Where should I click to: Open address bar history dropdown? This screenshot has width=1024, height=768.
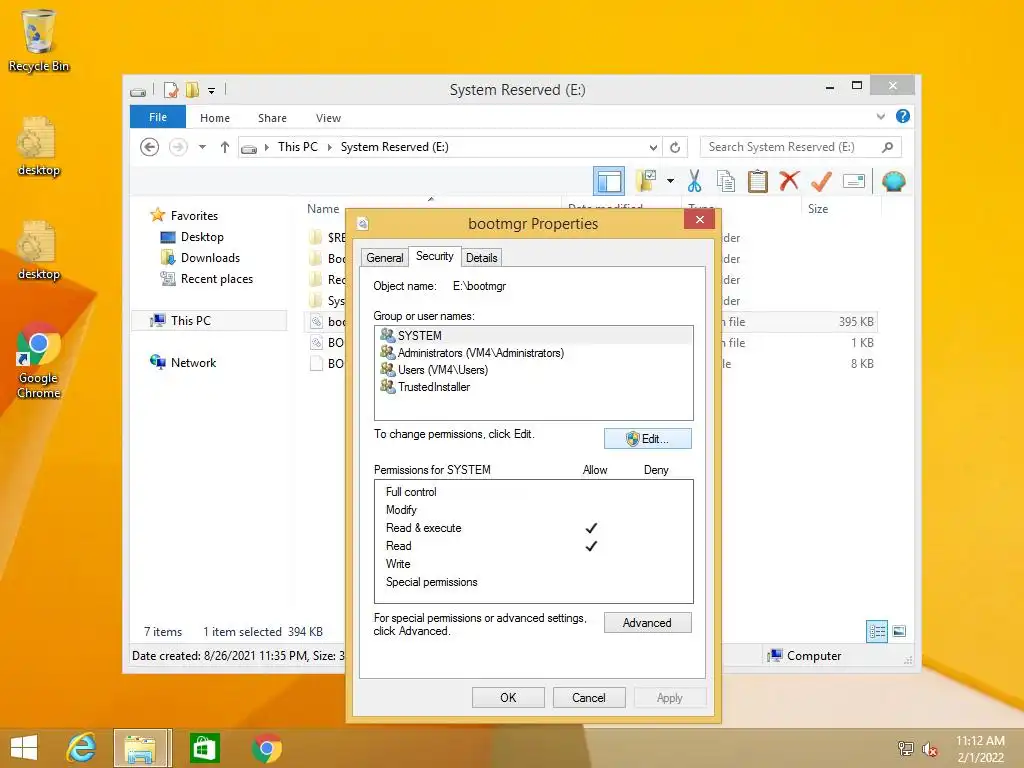[653, 148]
